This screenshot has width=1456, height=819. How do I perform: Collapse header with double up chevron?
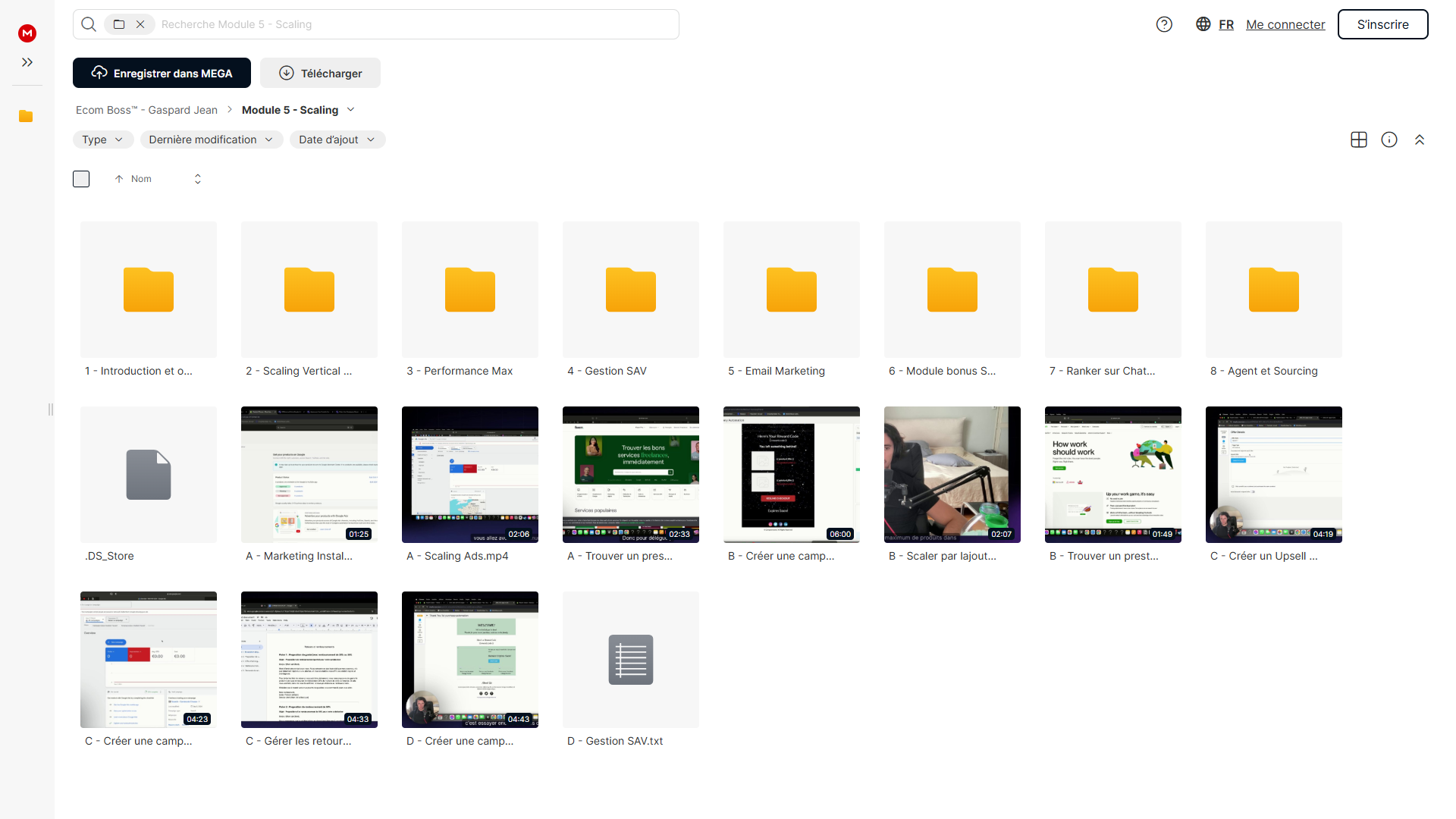click(x=1420, y=140)
